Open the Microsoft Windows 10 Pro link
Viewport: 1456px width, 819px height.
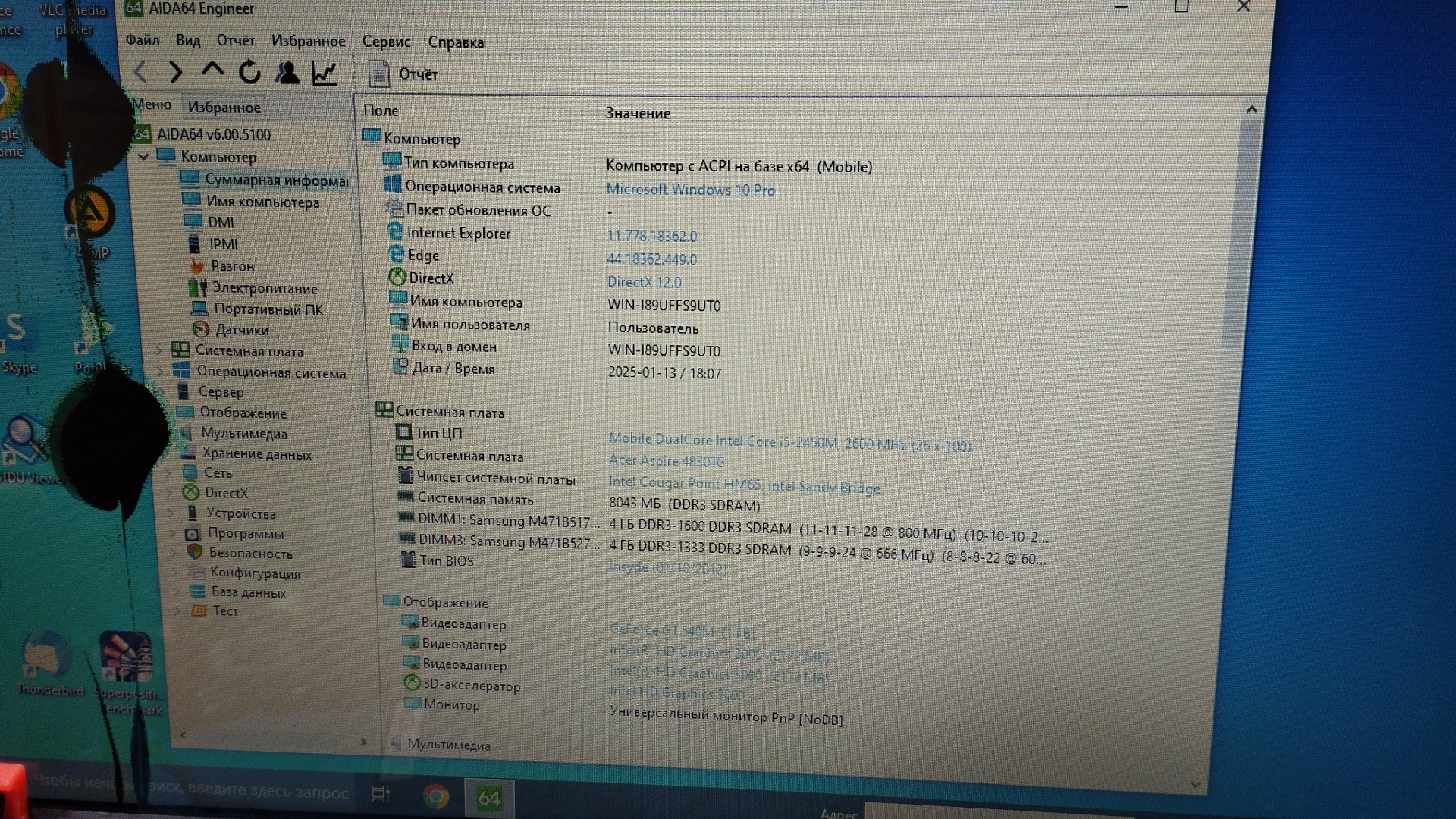pos(691,190)
